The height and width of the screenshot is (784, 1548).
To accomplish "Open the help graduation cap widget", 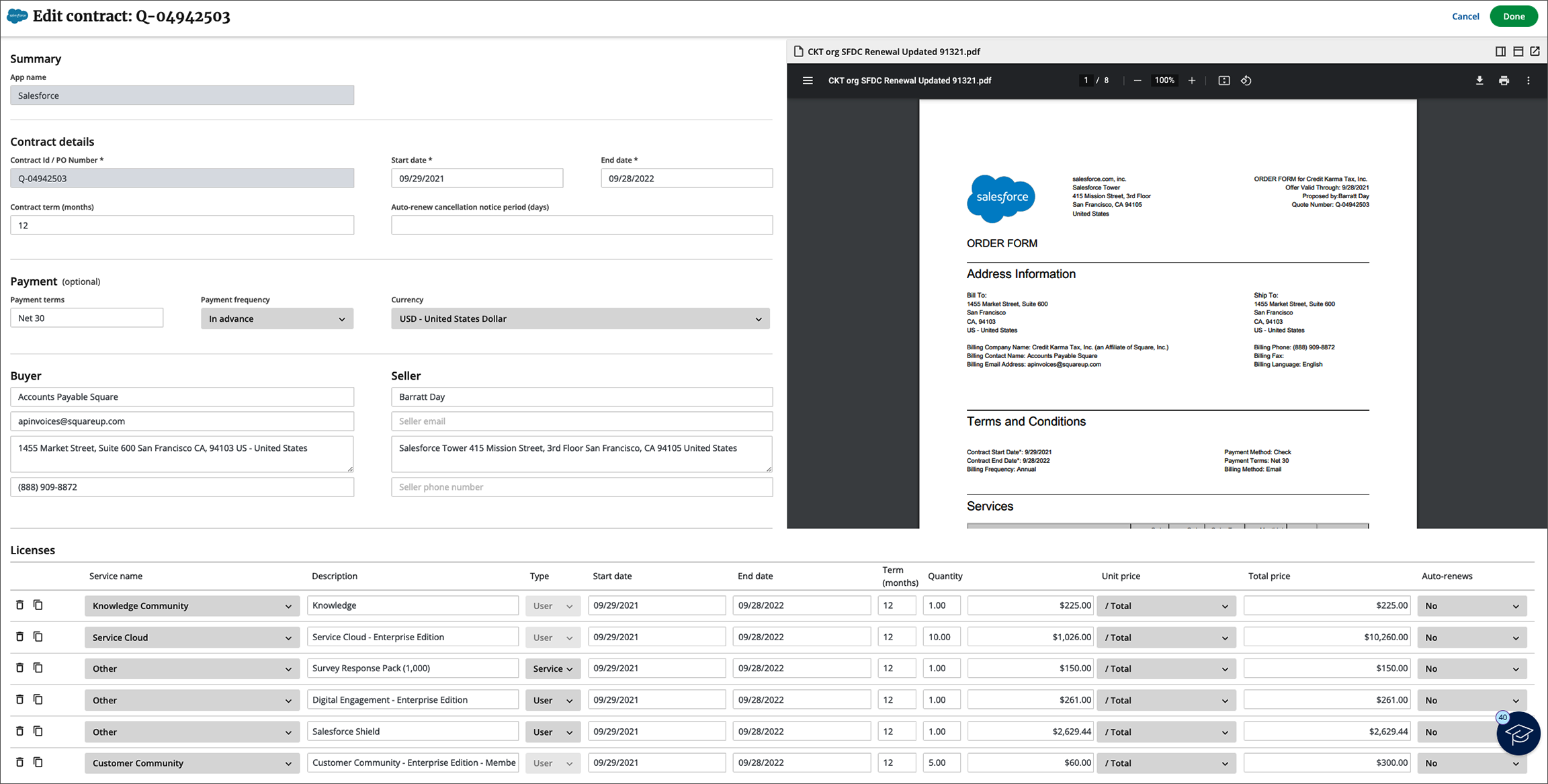I will coord(1518,734).
